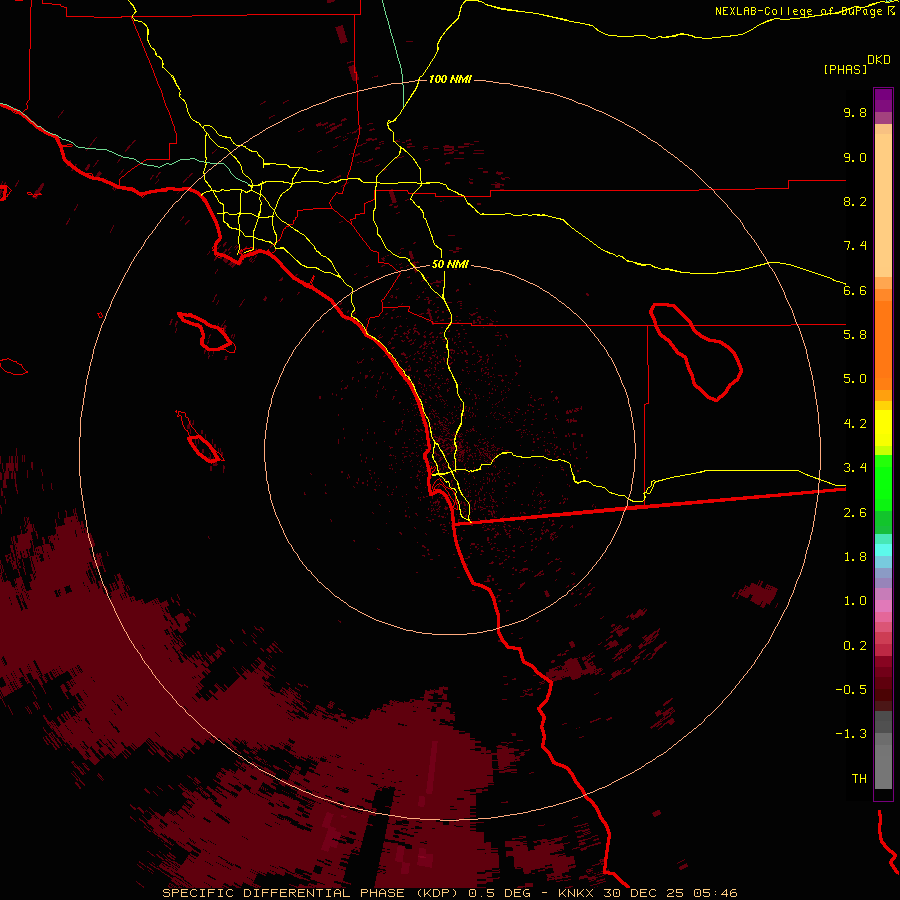
Task: Click the [PHAS] units label
Action: [845, 69]
